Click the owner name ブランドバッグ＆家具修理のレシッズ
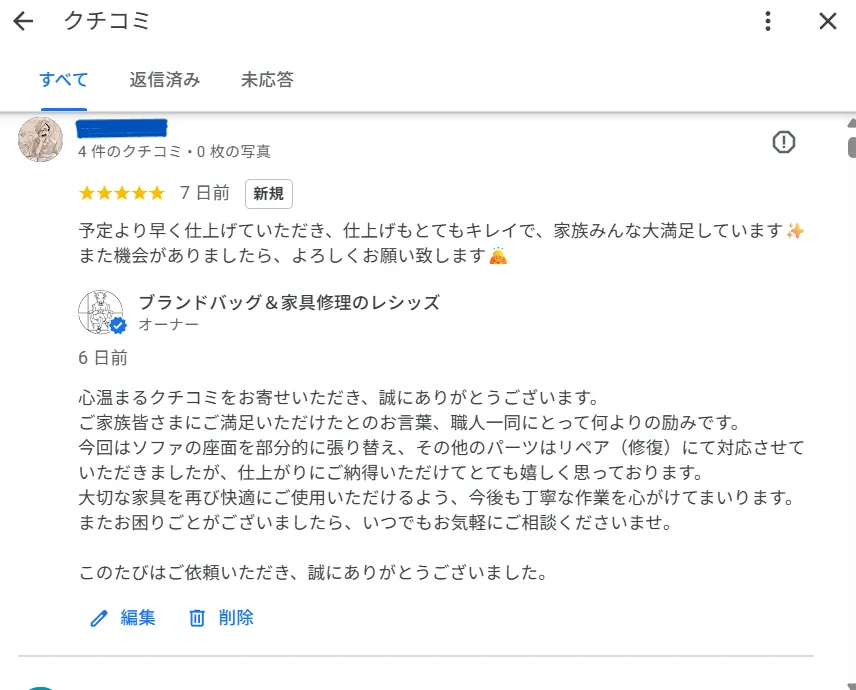 click(x=288, y=303)
